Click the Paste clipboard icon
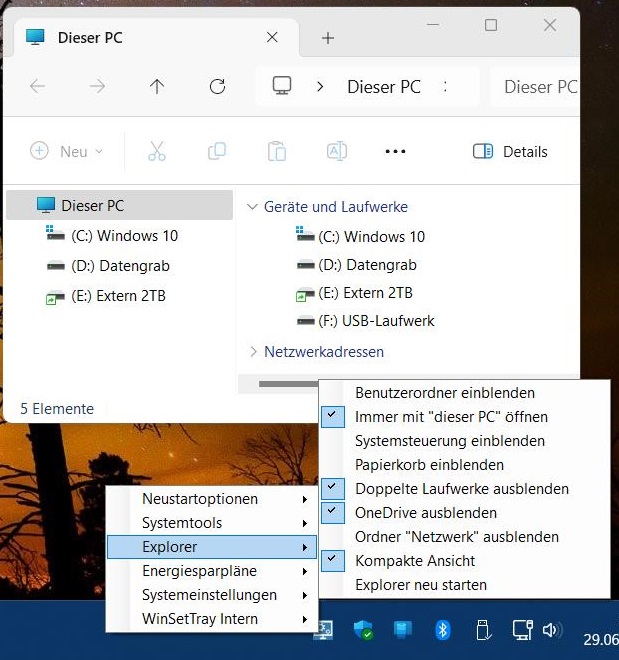Screen dimensions: 619x660 click(277, 151)
